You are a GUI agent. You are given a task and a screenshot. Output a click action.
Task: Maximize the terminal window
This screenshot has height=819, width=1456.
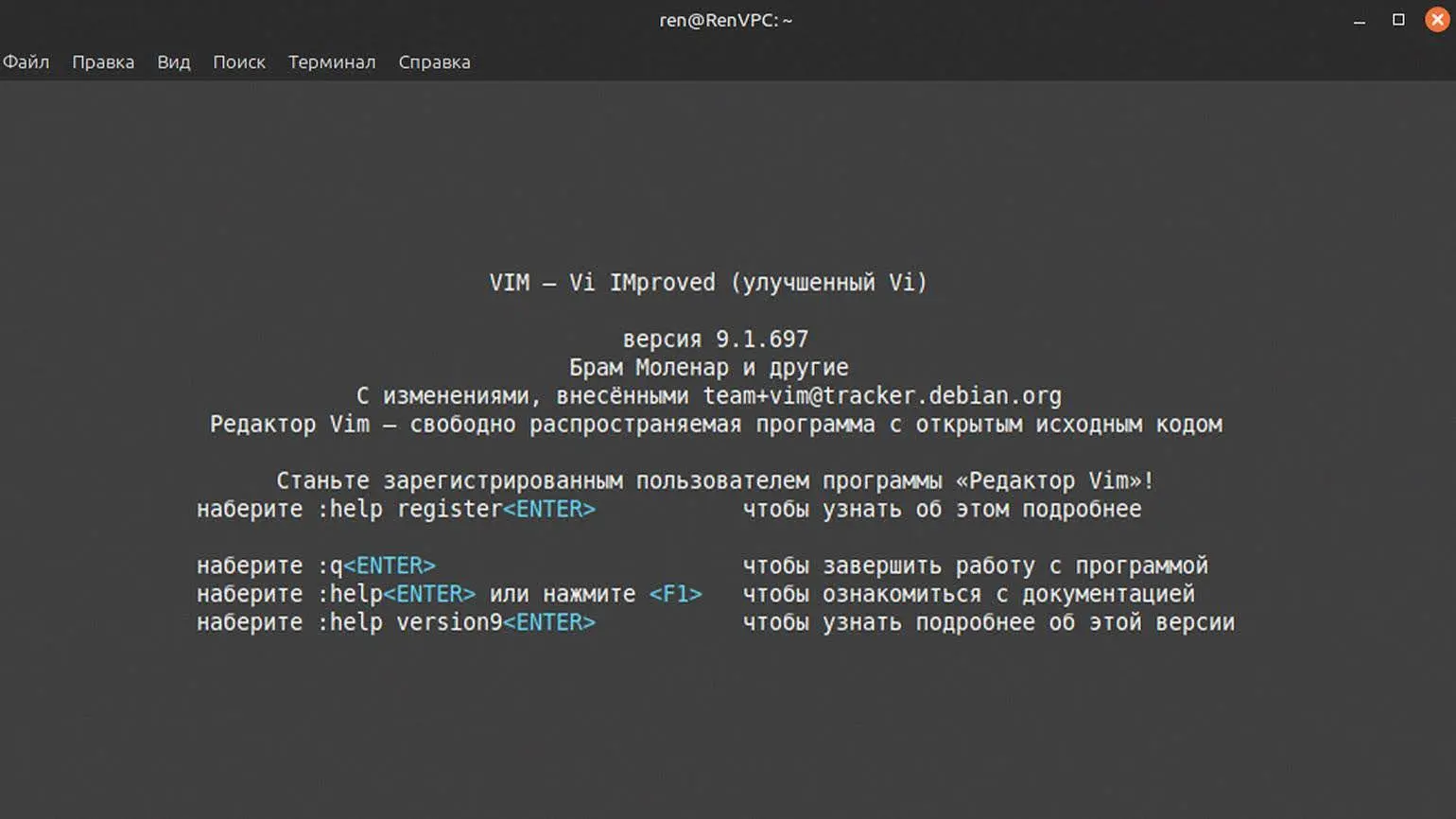coord(1398,20)
